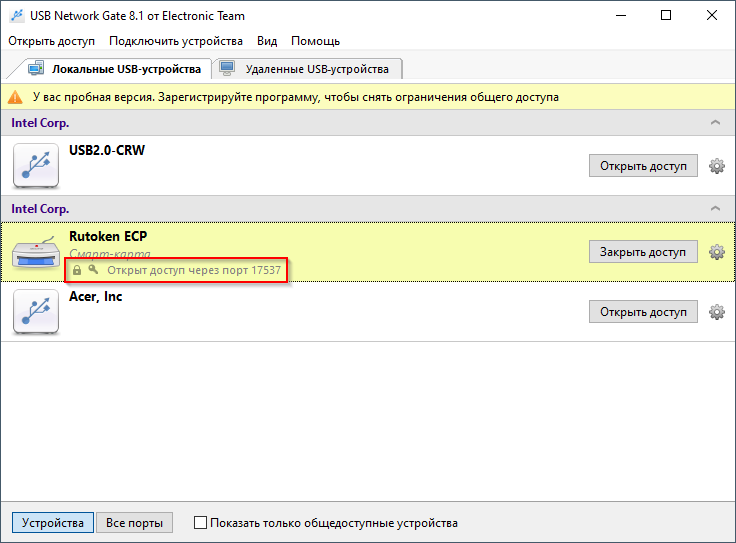Screen dimensions: 736x543
Task: Click the USB2.0-CRW device USB icon
Action: click(x=36, y=166)
